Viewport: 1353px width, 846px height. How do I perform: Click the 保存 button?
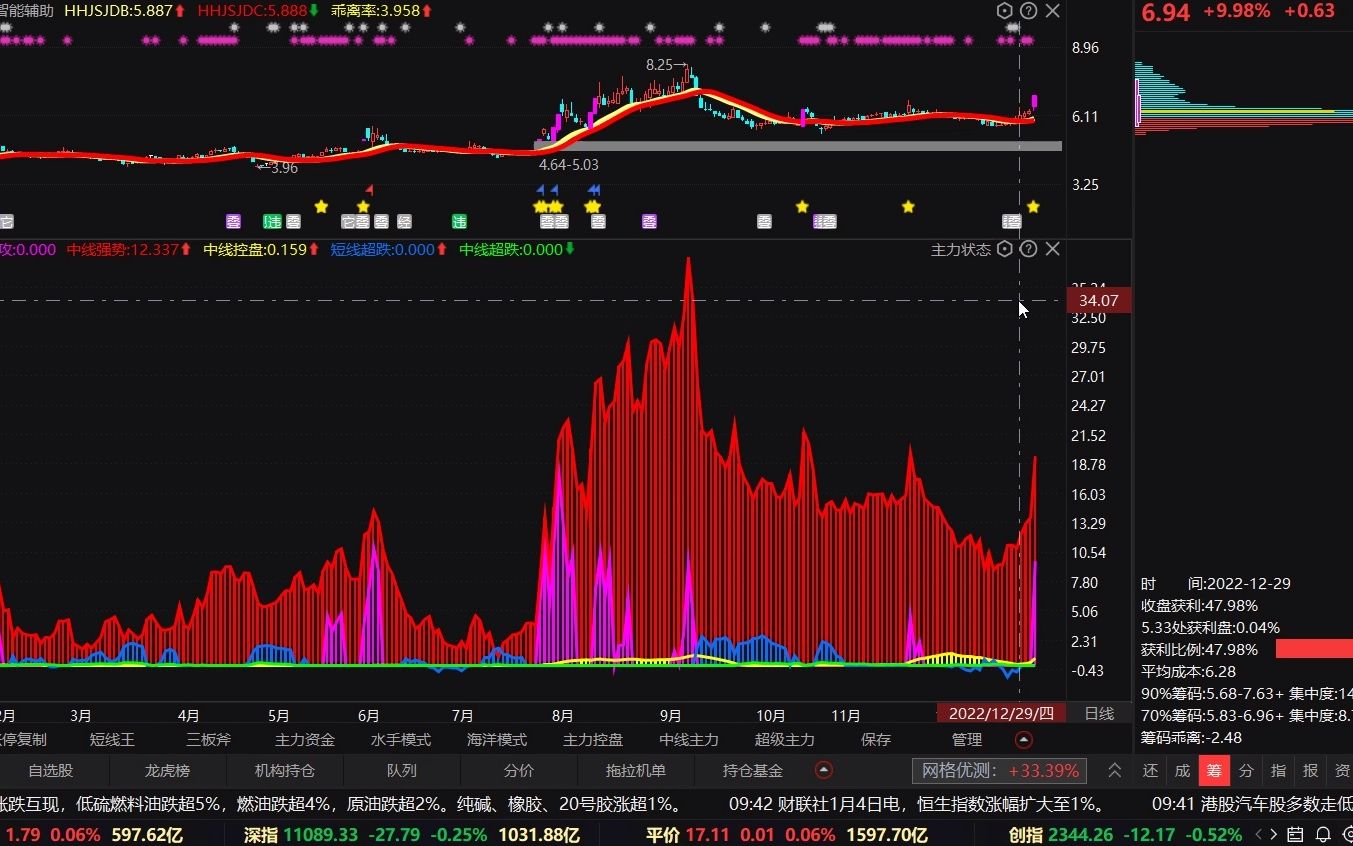click(875, 740)
